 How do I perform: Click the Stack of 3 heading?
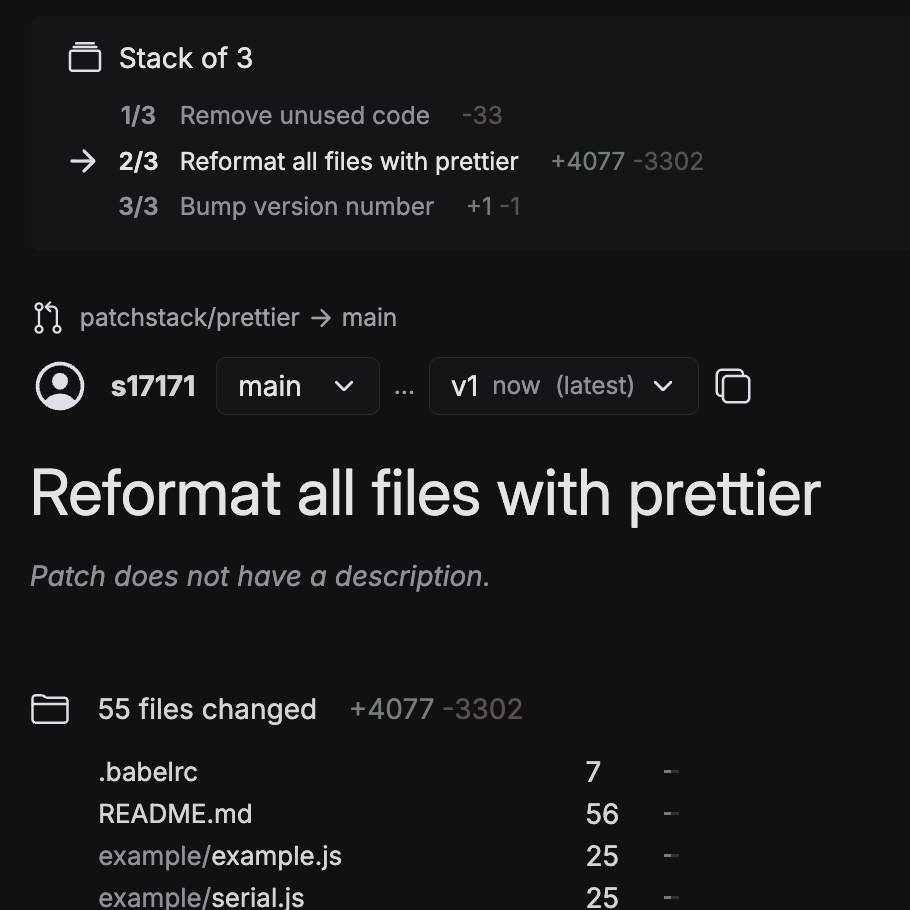186,58
